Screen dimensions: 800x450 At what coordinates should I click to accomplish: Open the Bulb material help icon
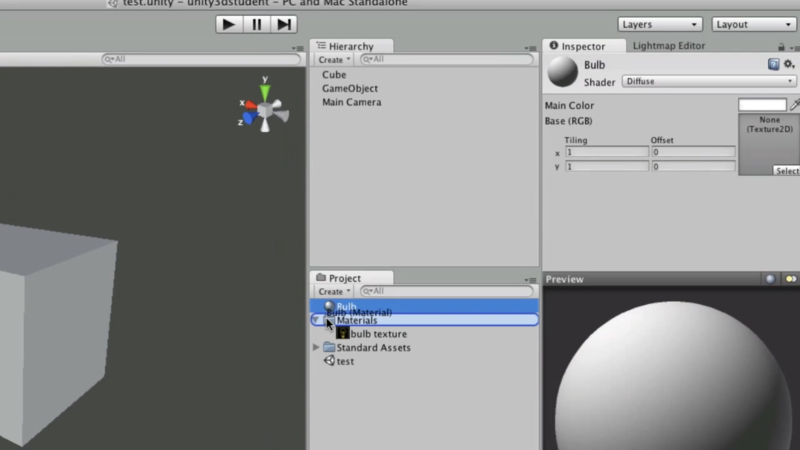pos(773,64)
